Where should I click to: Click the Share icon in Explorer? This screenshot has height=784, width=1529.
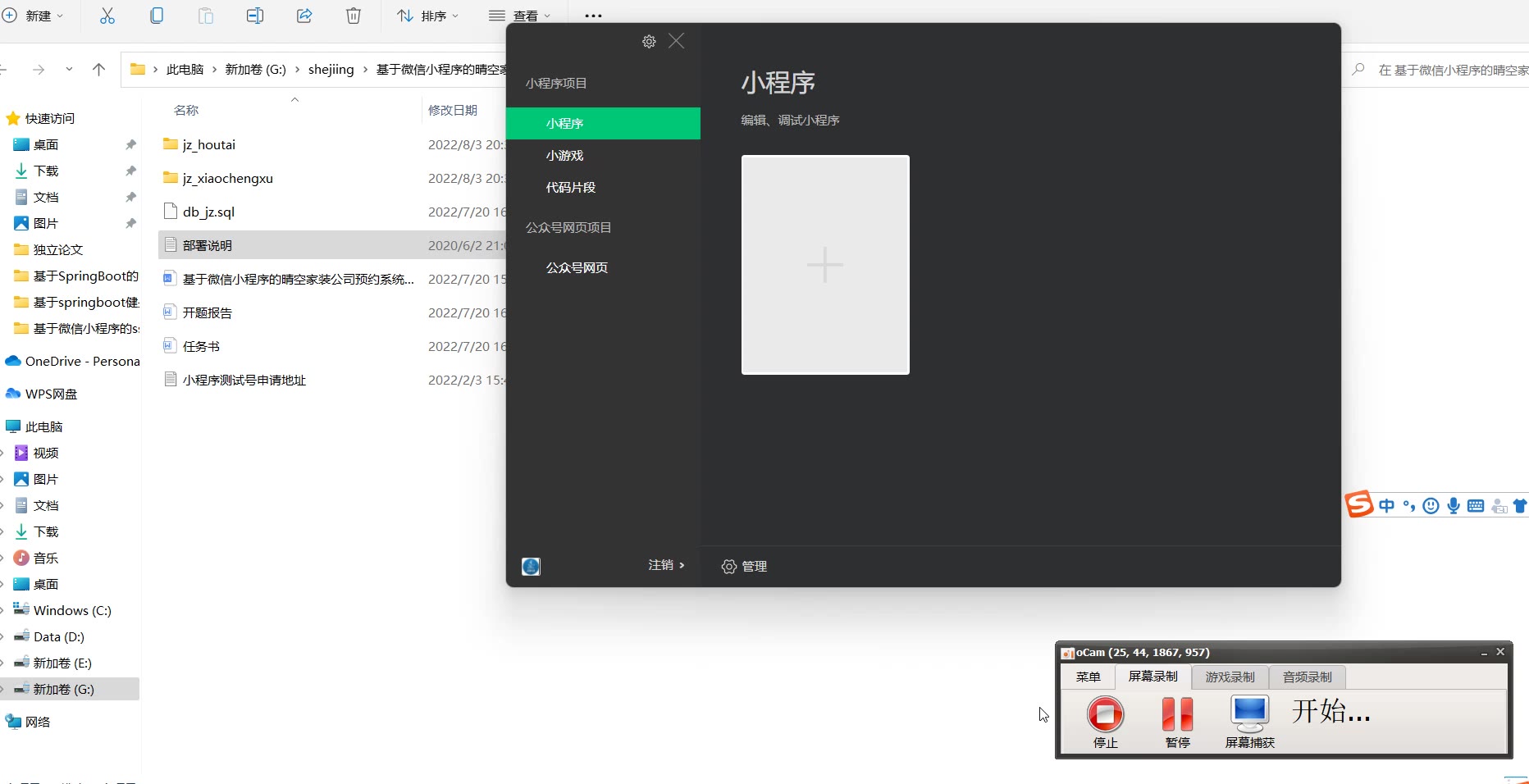click(304, 16)
